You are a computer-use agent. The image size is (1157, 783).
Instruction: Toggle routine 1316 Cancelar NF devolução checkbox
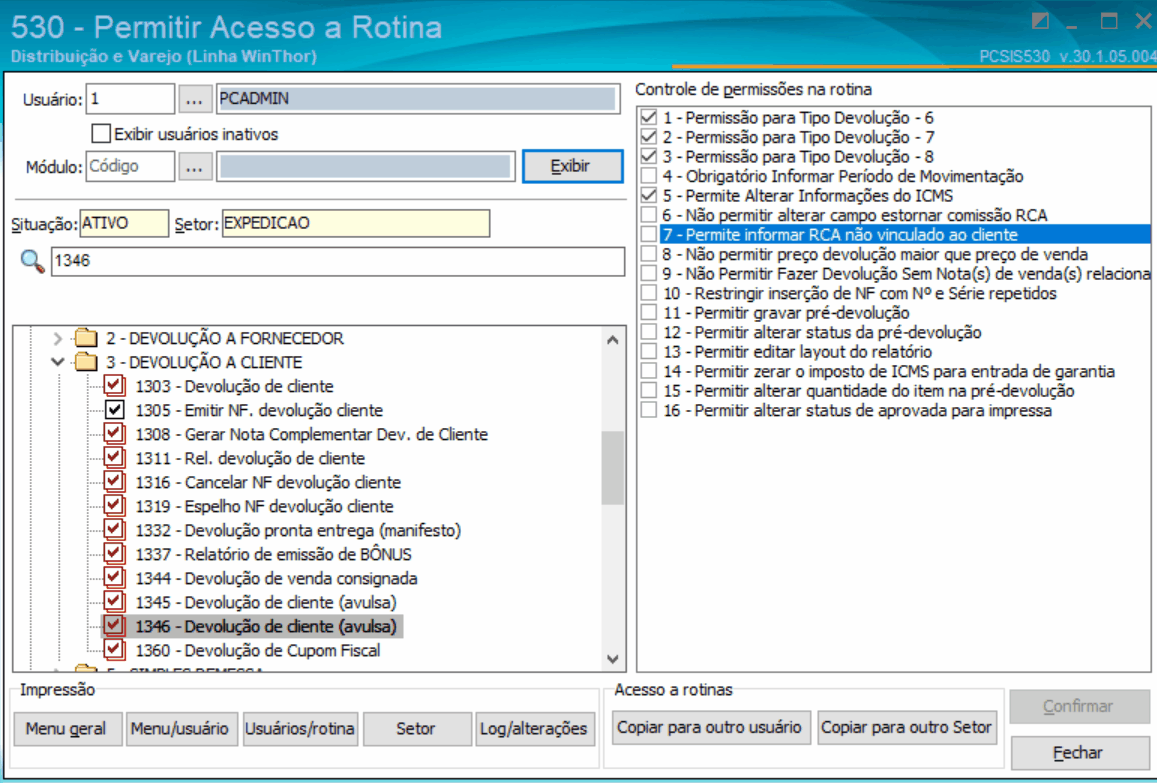[x=114, y=481]
